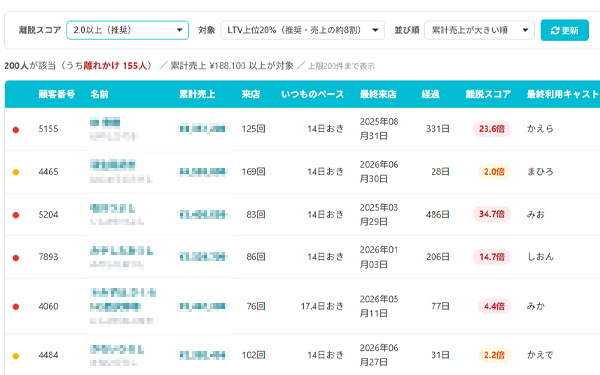Click the last visit date 2026年01月03日
This screenshot has height=375, width=600.
coord(379,257)
